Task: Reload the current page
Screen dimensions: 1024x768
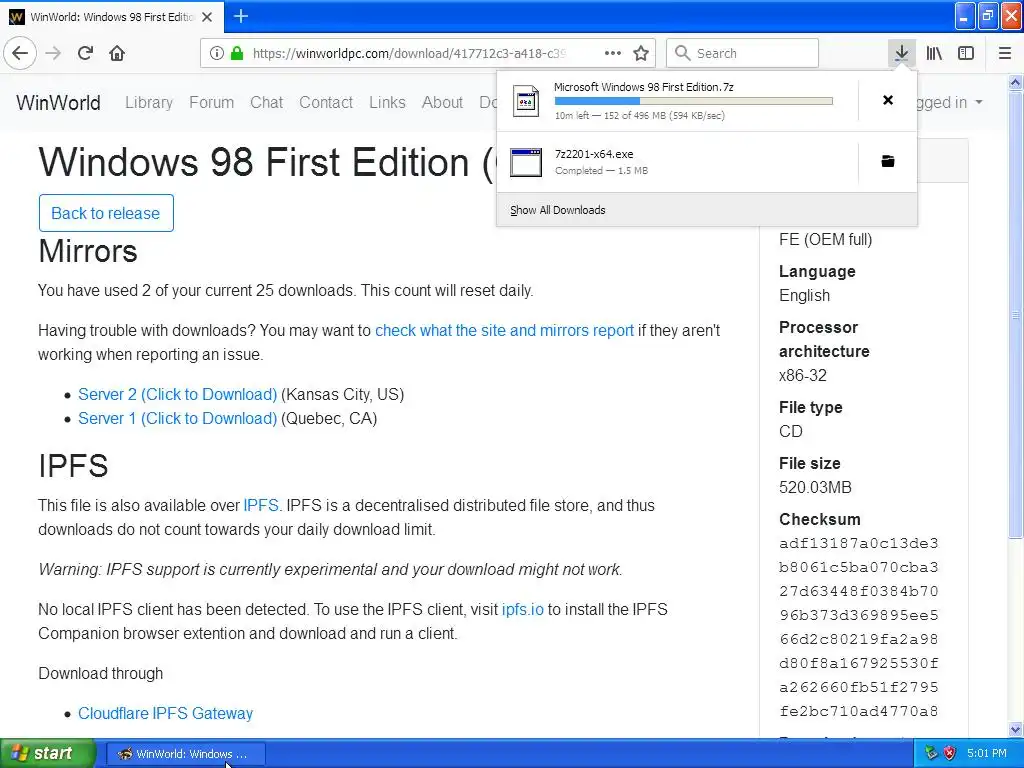Action: [x=86, y=53]
